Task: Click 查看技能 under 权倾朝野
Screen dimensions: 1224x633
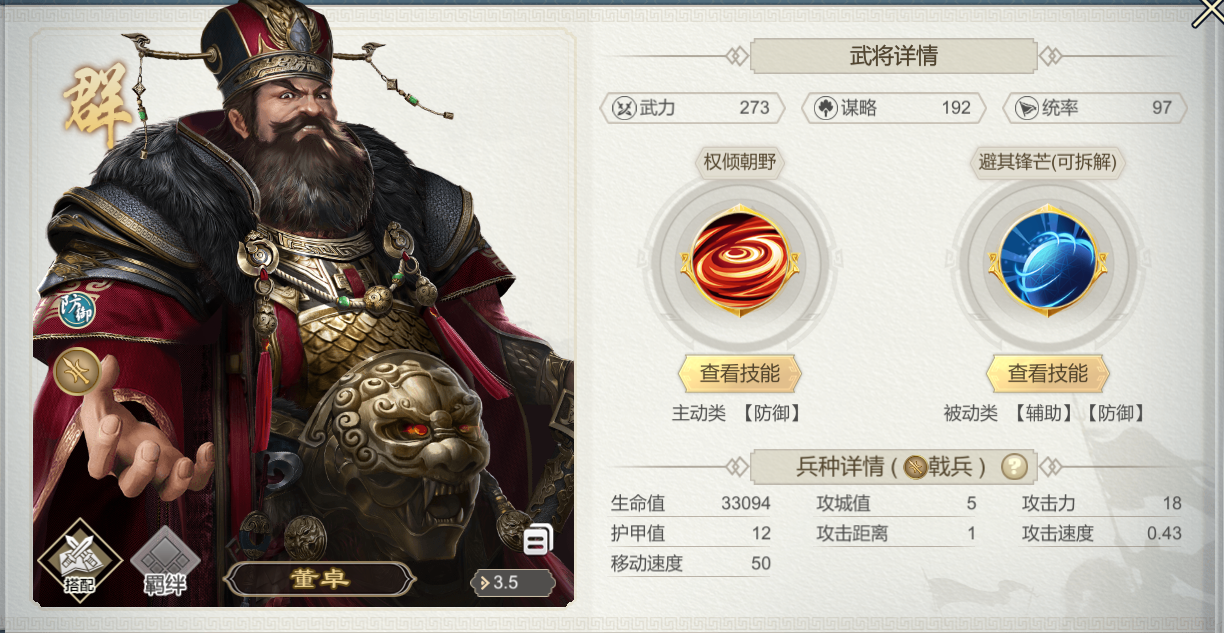Action: [740, 374]
